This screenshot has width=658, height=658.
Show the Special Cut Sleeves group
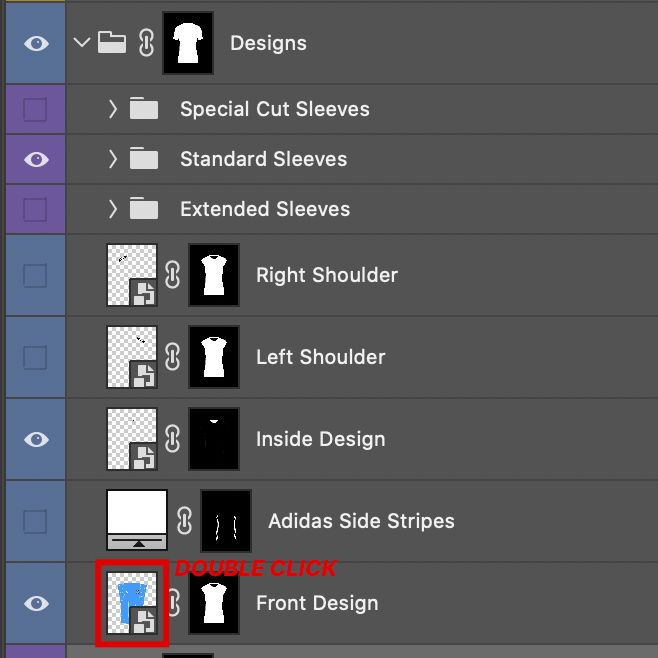click(35, 109)
